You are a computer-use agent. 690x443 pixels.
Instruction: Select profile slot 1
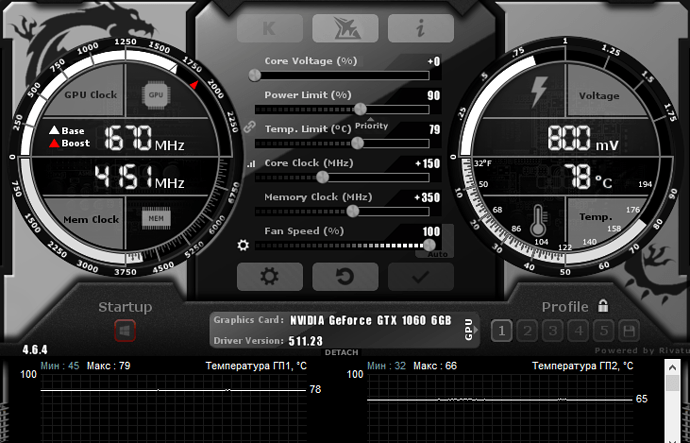[x=502, y=331]
